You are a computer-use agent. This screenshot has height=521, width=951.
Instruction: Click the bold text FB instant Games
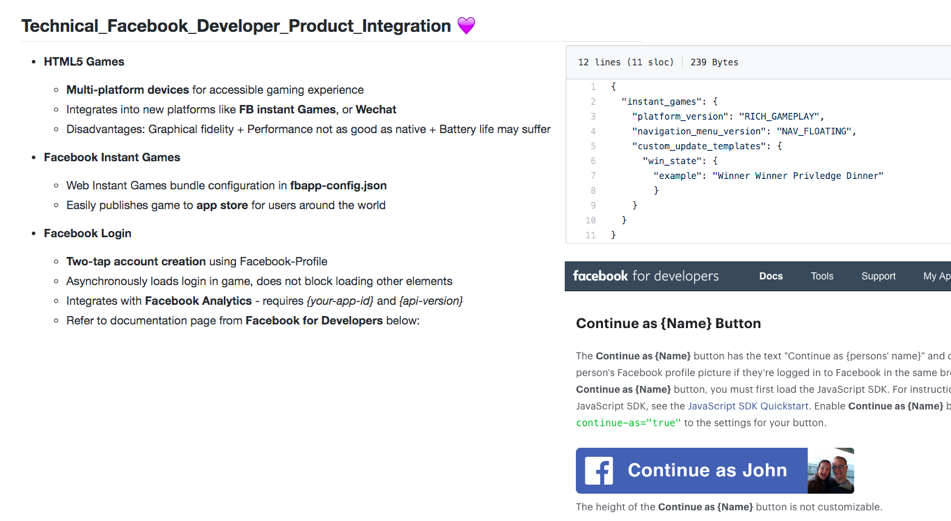pos(287,110)
